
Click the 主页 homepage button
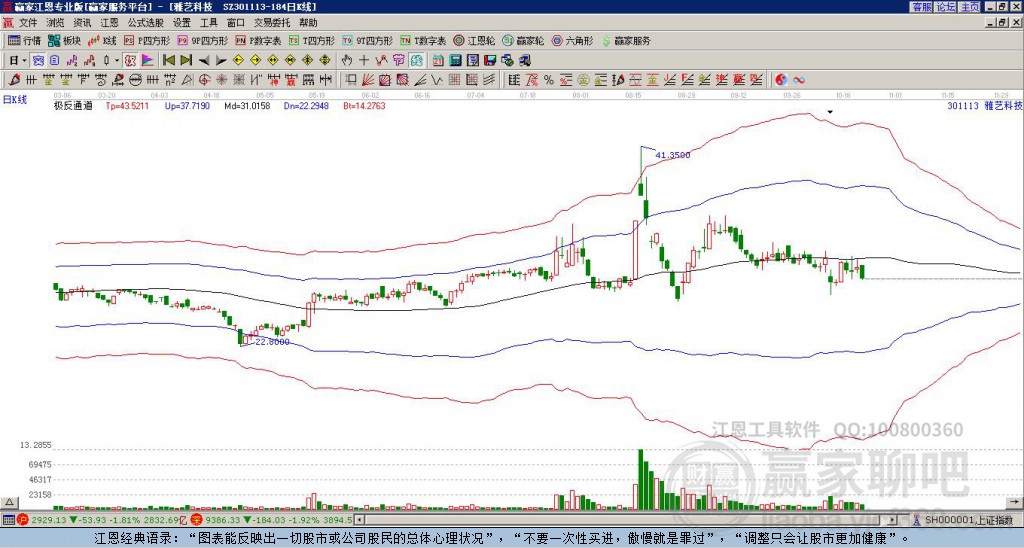pyautogui.click(x=969, y=7)
